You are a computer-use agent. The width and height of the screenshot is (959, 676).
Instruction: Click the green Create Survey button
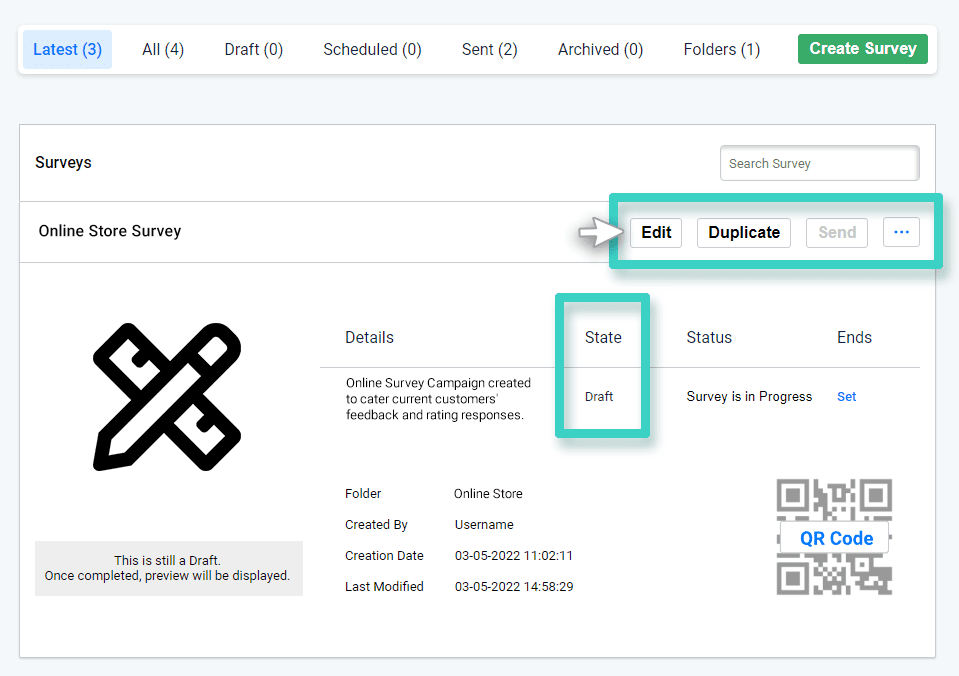click(x=862, y=48)
